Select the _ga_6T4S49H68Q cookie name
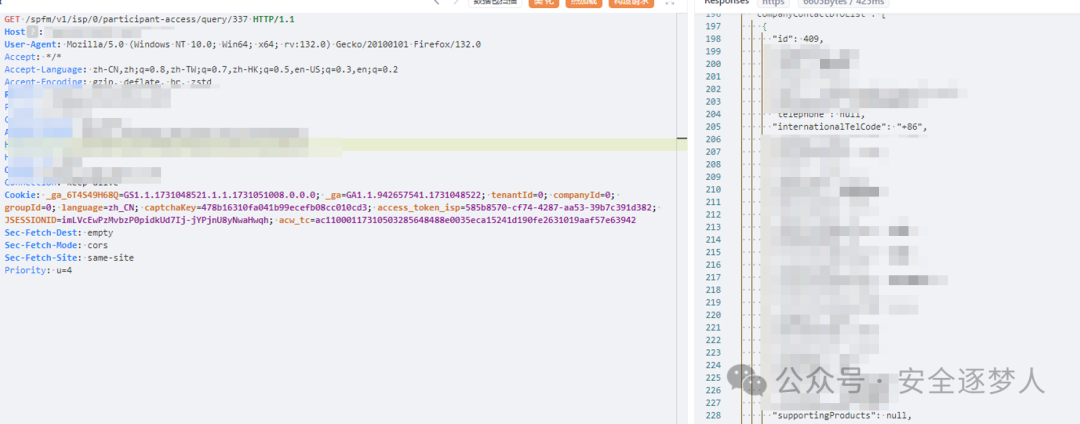The height and width of the screenshot is (424, 1080). coord(82,195)
